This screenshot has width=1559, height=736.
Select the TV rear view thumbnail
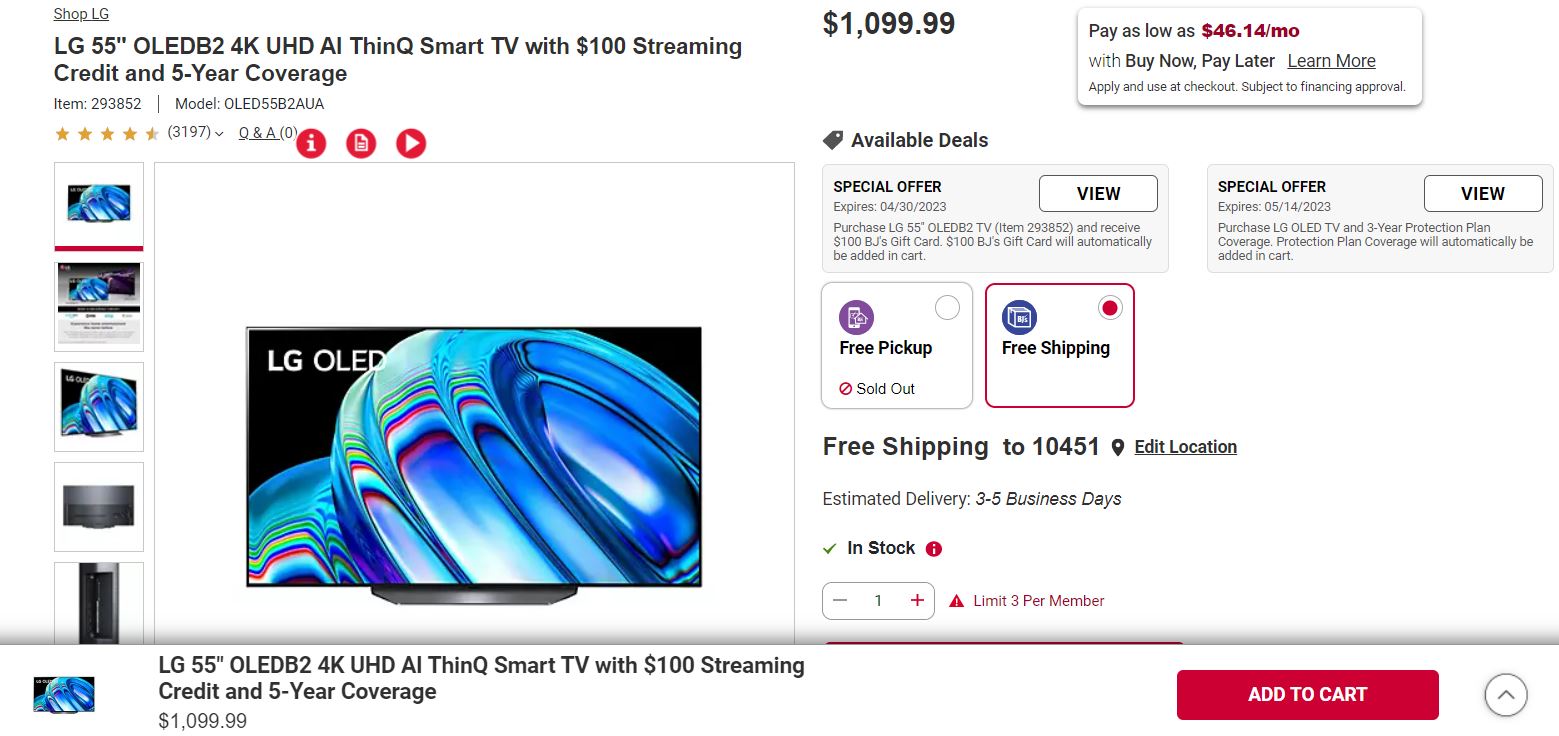(99, 506)
